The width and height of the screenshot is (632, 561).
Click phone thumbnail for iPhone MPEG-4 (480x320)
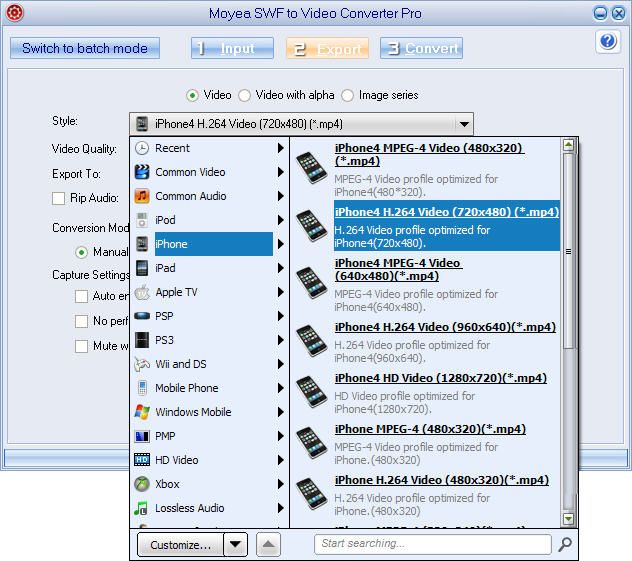coord(312,443)
